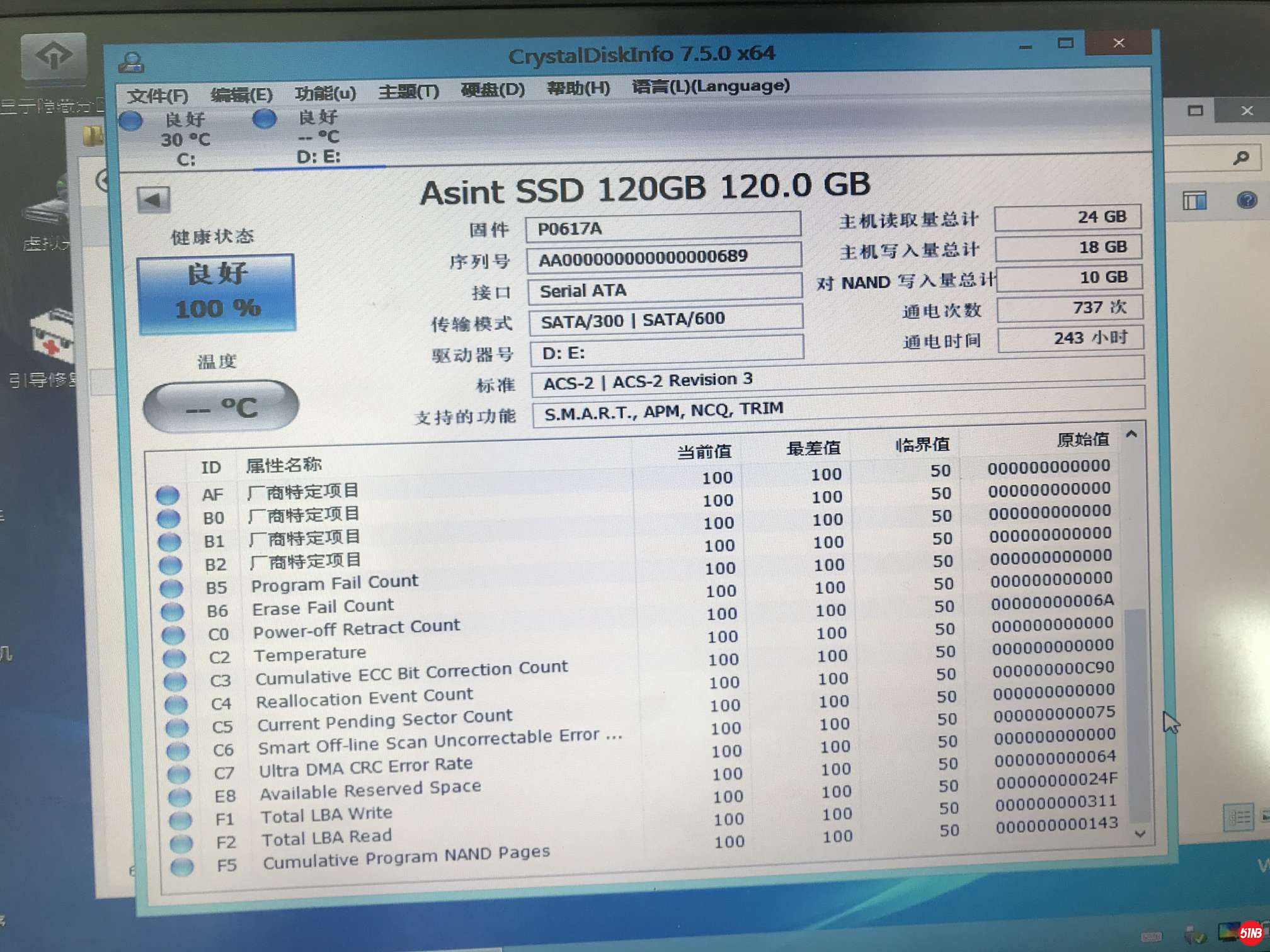The height and width of the screenshot is (952, 1270).
Task: Click the search magnifier in background window
Action: pyautogui.click(x=1240, y=158)
